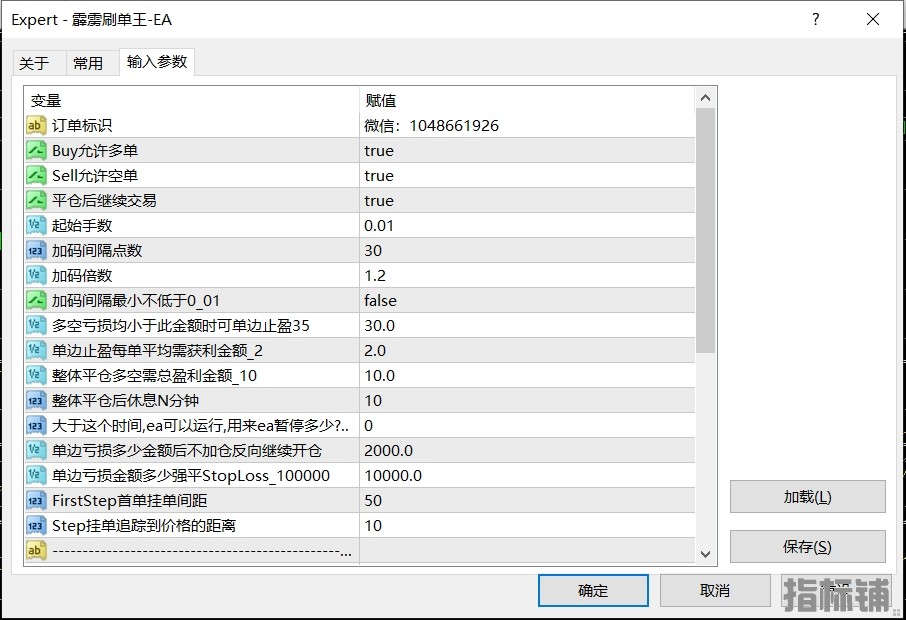
Task: Click the integer icon beside Step挂单追踪到价格的距离
Action: coord(36,525)
